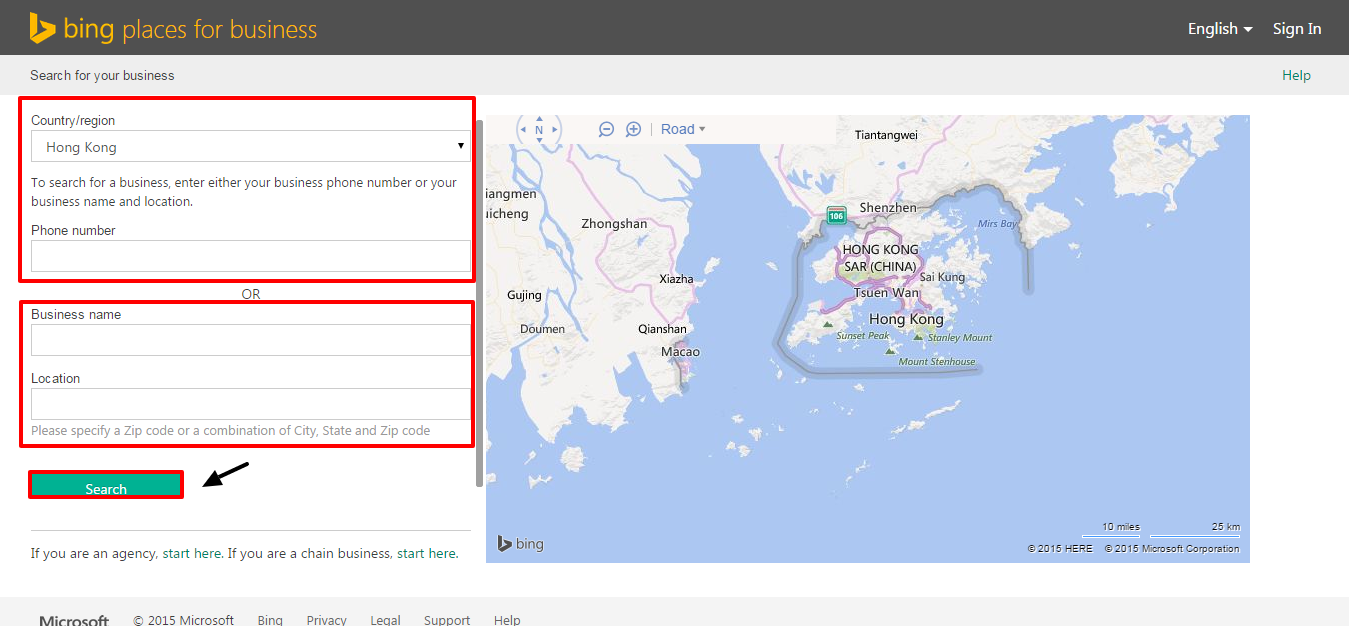Viewport: 1349px width, 626px height.
Task: Click the Microsoft footer logo
Action: pyautogui.click(x=74, y=621)
